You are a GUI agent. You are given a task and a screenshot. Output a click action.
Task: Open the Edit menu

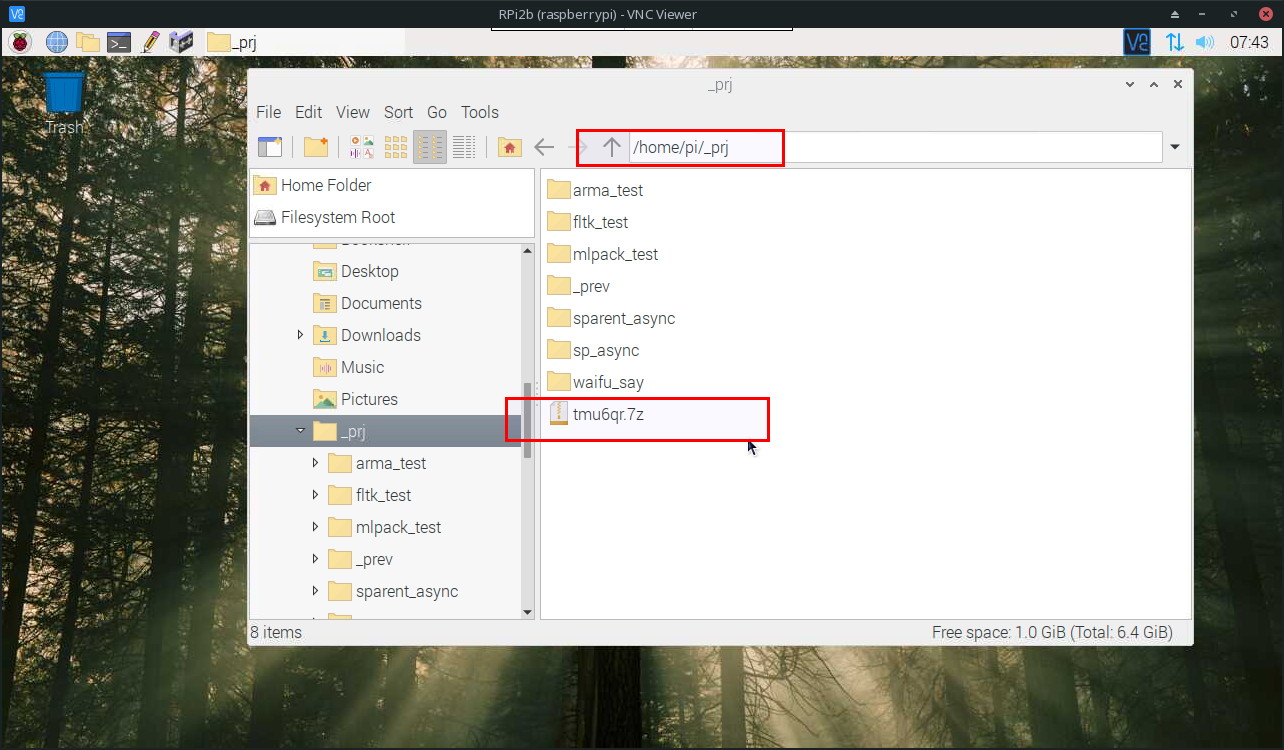click(308, 112)
